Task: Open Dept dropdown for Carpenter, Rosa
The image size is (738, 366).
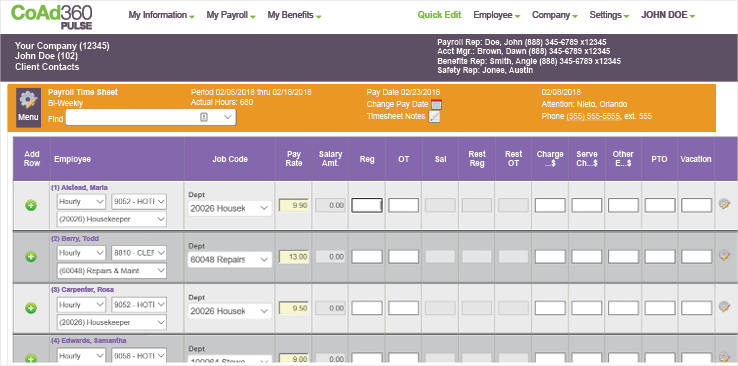Action: [230, 311]
